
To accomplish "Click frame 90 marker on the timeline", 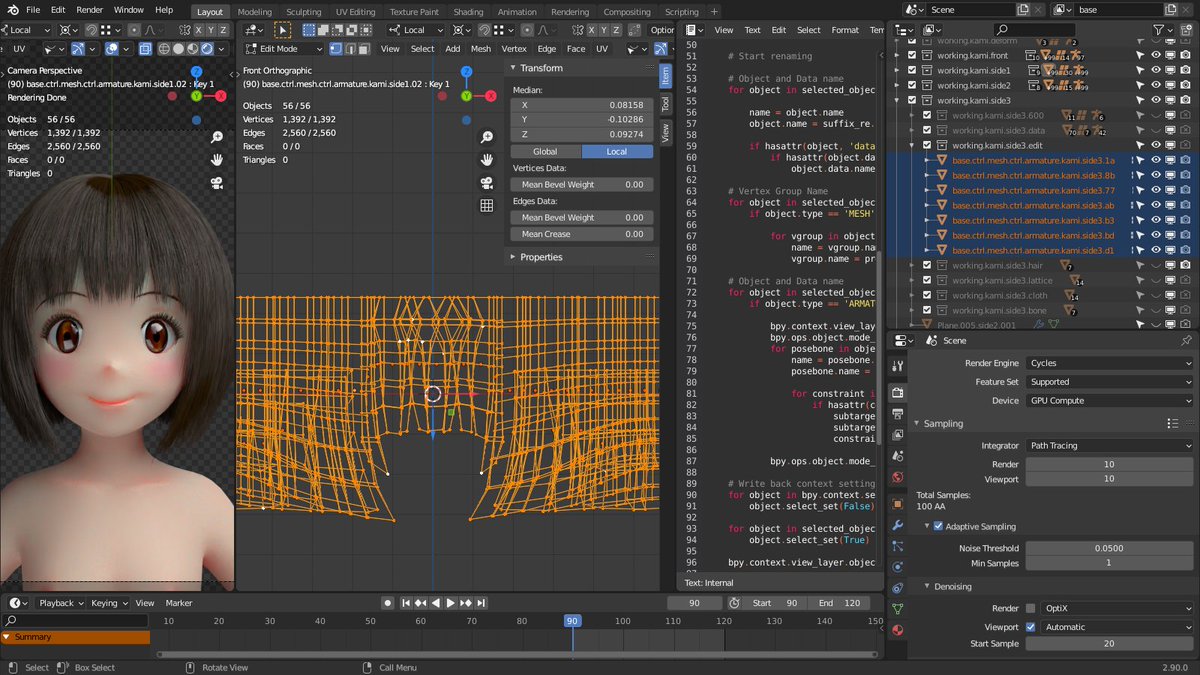I will tap(572, 621).
